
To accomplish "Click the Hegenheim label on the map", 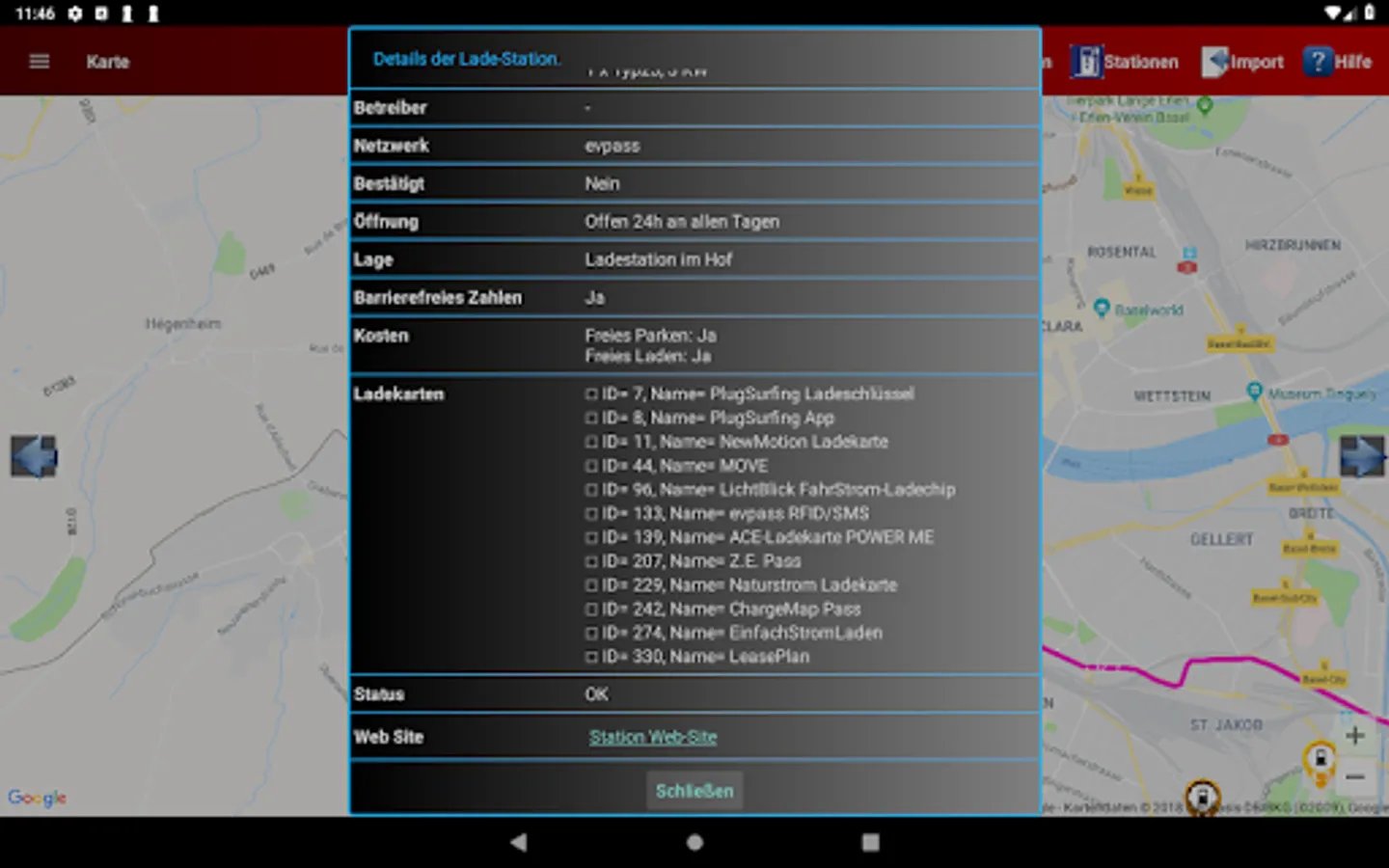I will (183, 324).
